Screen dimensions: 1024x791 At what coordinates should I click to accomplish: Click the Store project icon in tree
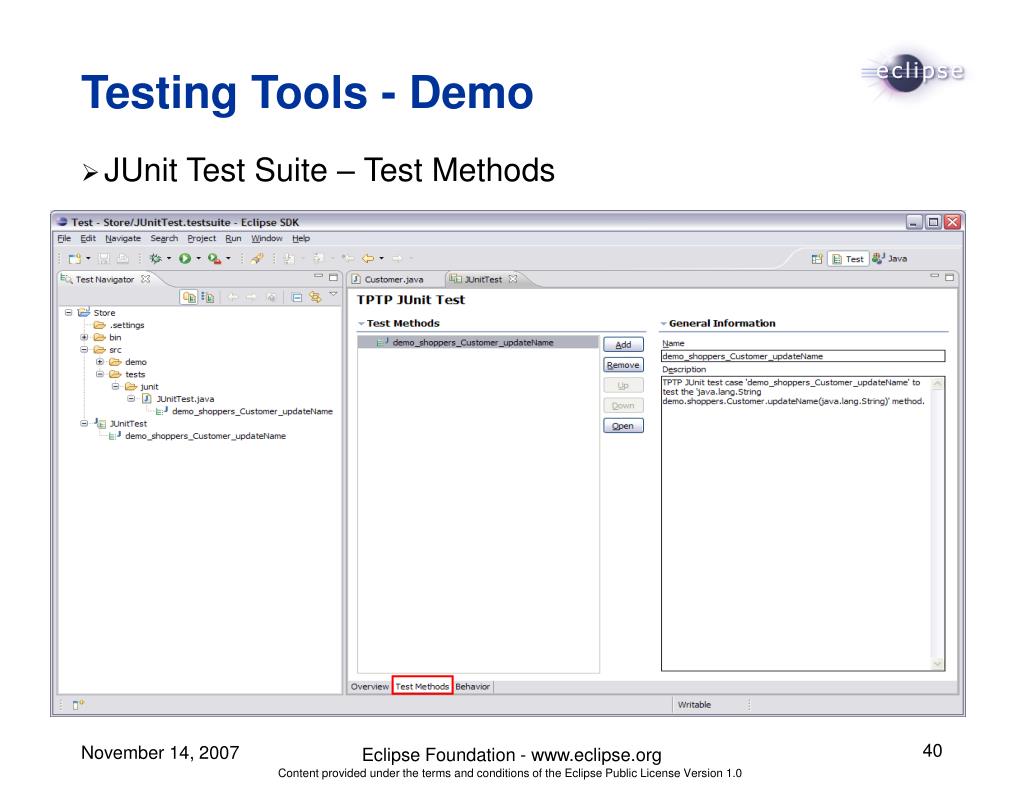(84, 312)
